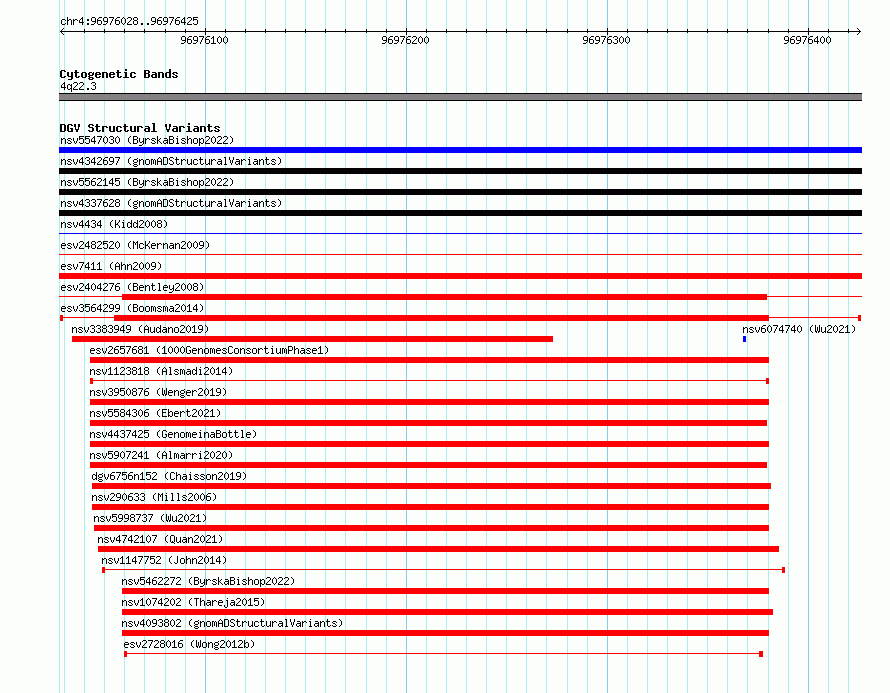Open nsv5584306 (Ebert2021) label
Viewport: 890px width, 693px height.
[x=156, y=413]
